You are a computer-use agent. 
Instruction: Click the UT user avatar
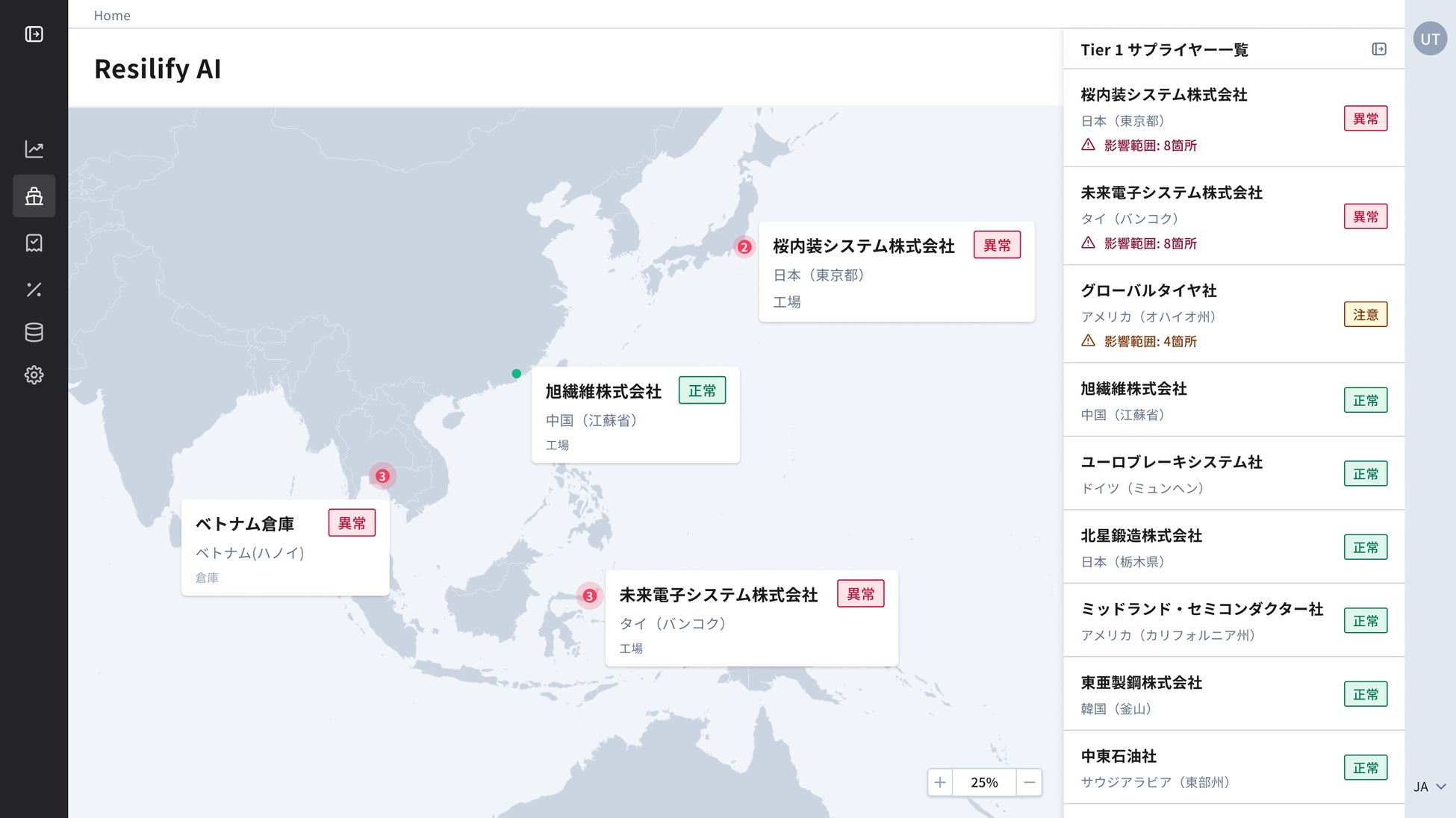pyautogui.click(x=1429, y=39)
